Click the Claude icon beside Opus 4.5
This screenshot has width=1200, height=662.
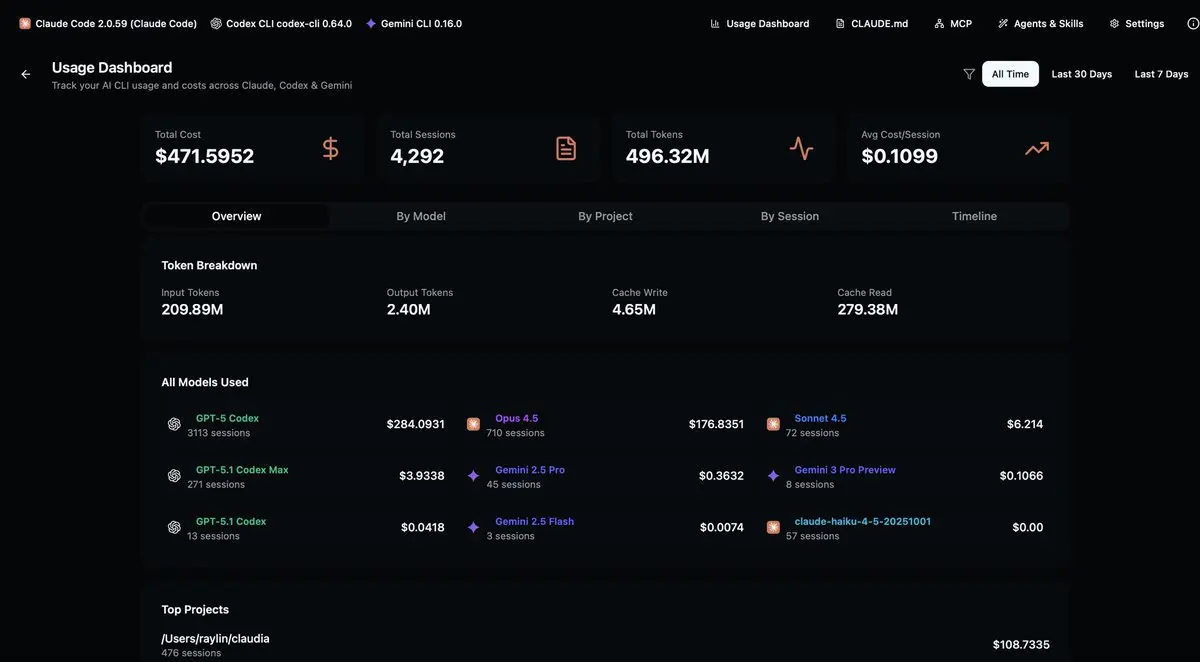point(473,424)
